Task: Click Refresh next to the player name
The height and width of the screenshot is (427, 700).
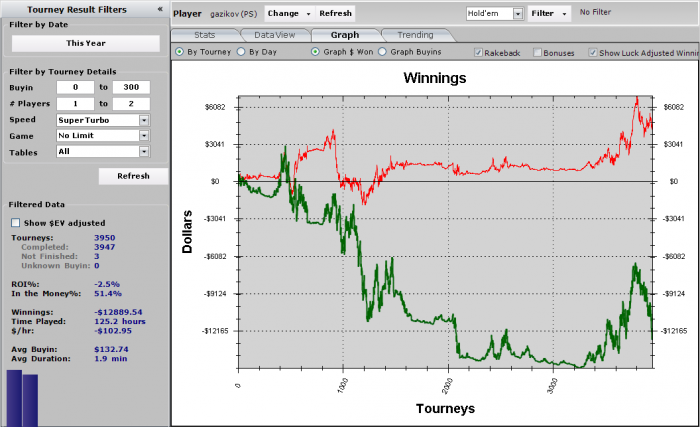Action: point(335,13)
